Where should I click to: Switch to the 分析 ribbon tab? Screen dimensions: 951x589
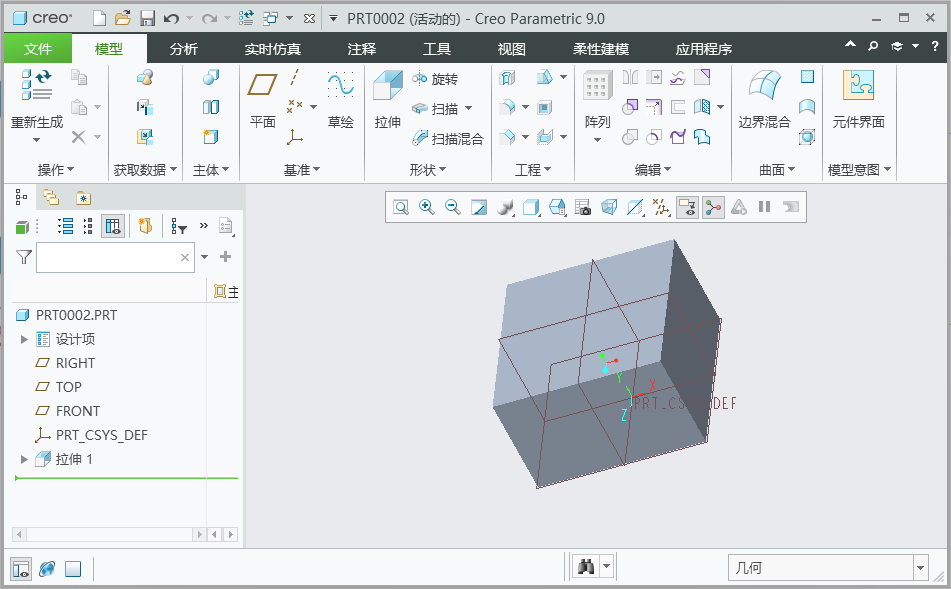click(184, 49)
